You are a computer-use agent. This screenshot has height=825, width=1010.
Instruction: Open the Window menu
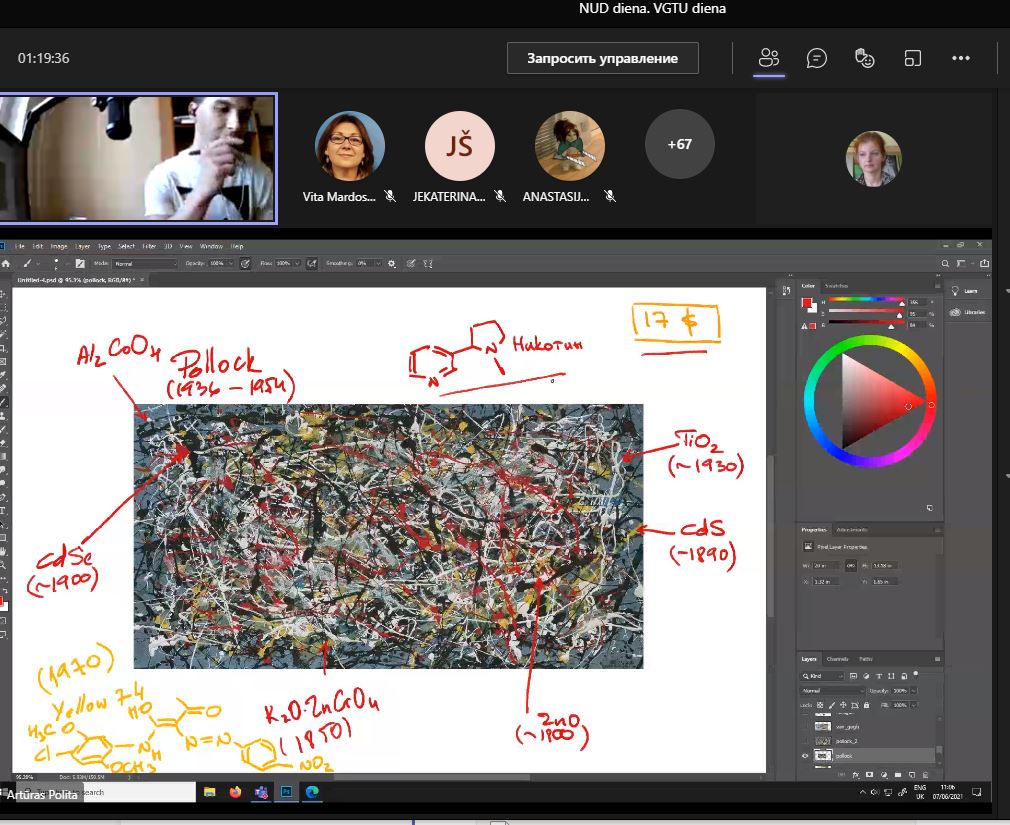tap(211, 246)
